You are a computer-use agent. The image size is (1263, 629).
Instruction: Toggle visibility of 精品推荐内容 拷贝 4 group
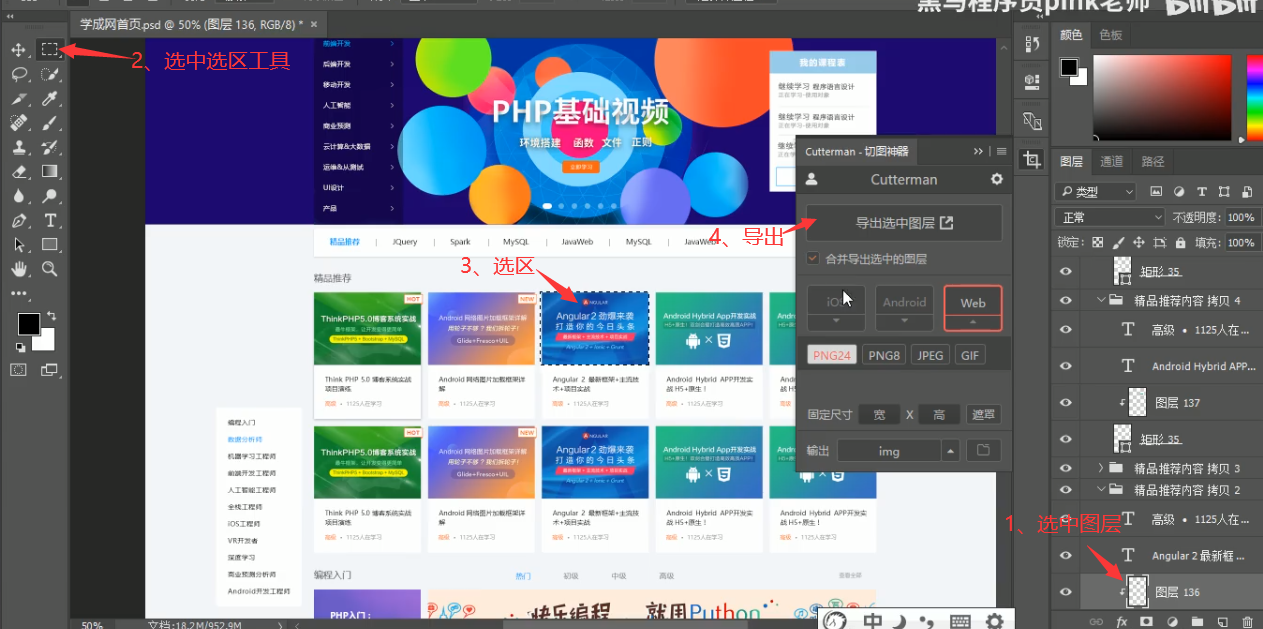coord(1066,299)
